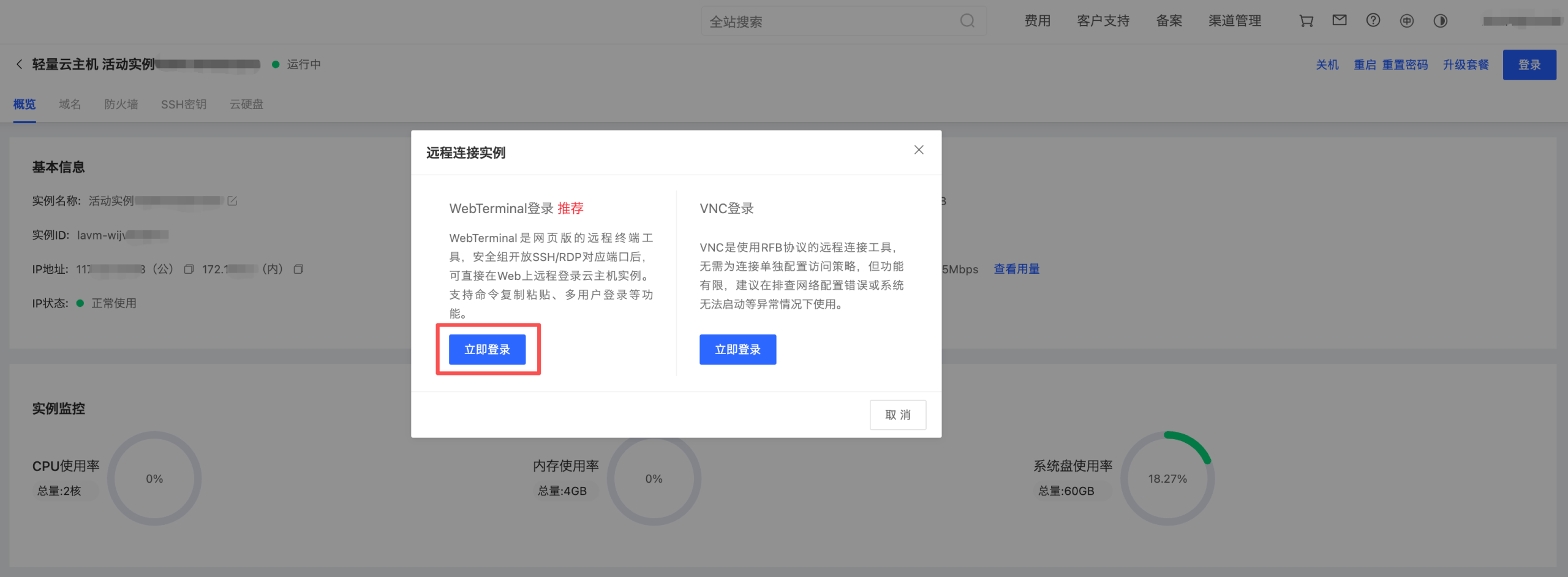Switch to the 域名 tab
The image size is (1568, 577).
(x=69, y=104)
